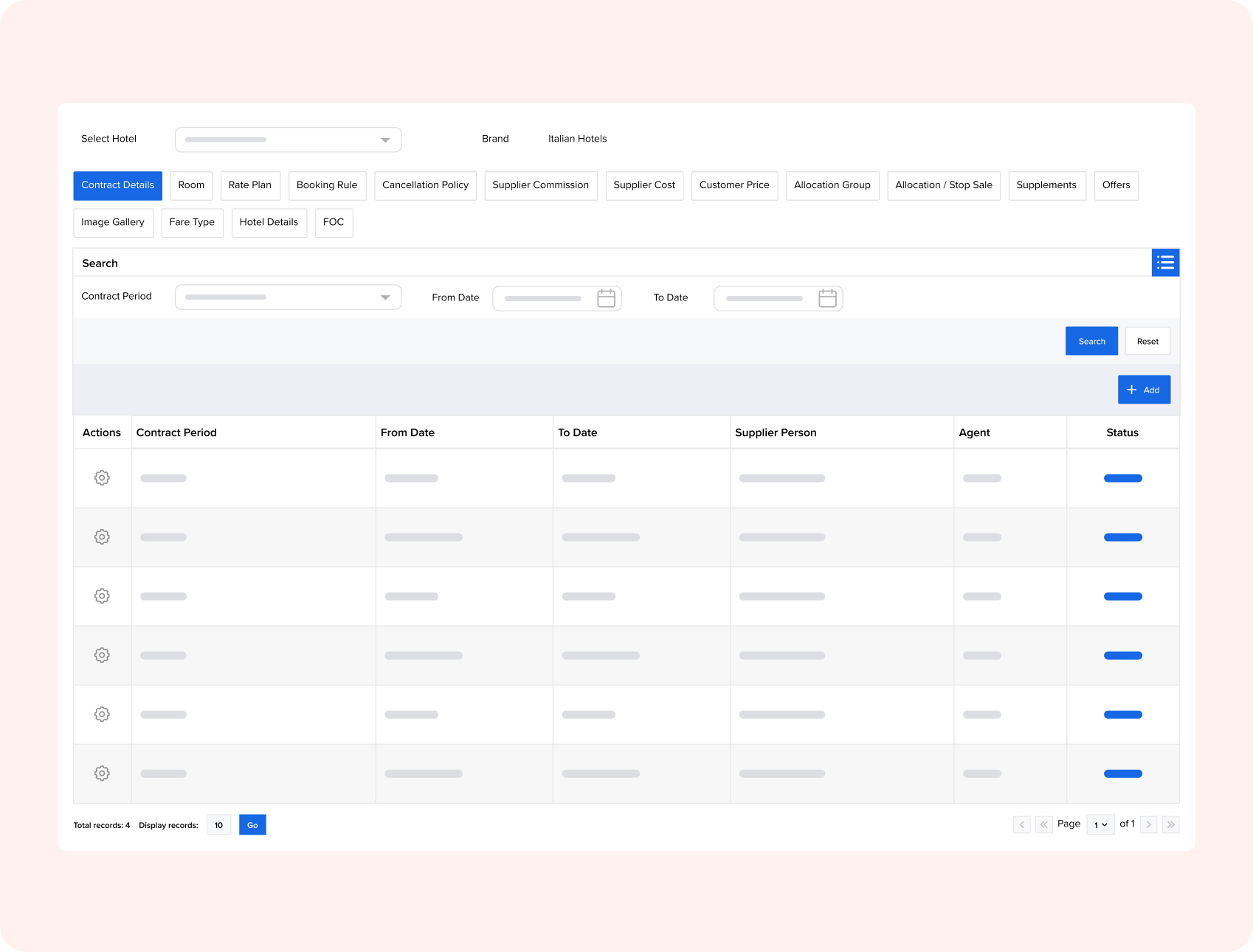The height and width of the screenshot is (952, 1253).
Task: Open Customer Price tab
Action: click(x=734, y=185)
